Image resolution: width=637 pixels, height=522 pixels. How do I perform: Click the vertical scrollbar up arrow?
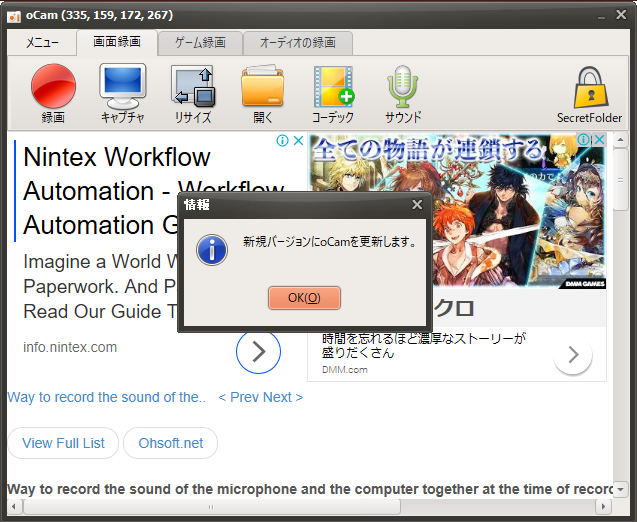click(620, 140)
